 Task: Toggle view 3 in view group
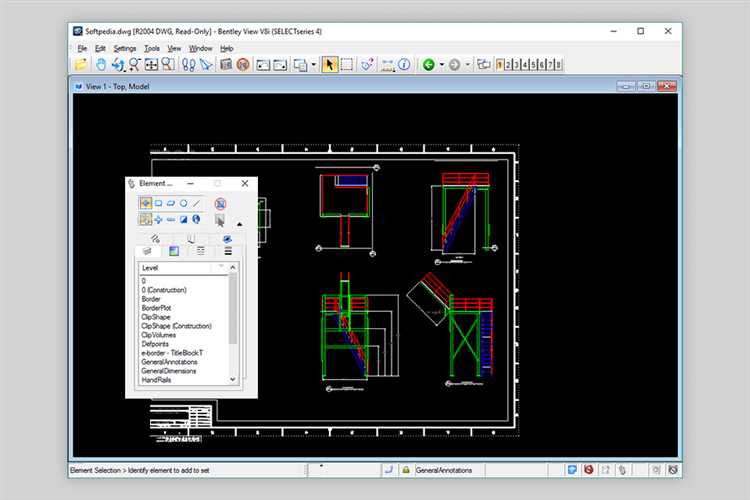(516, 64)
